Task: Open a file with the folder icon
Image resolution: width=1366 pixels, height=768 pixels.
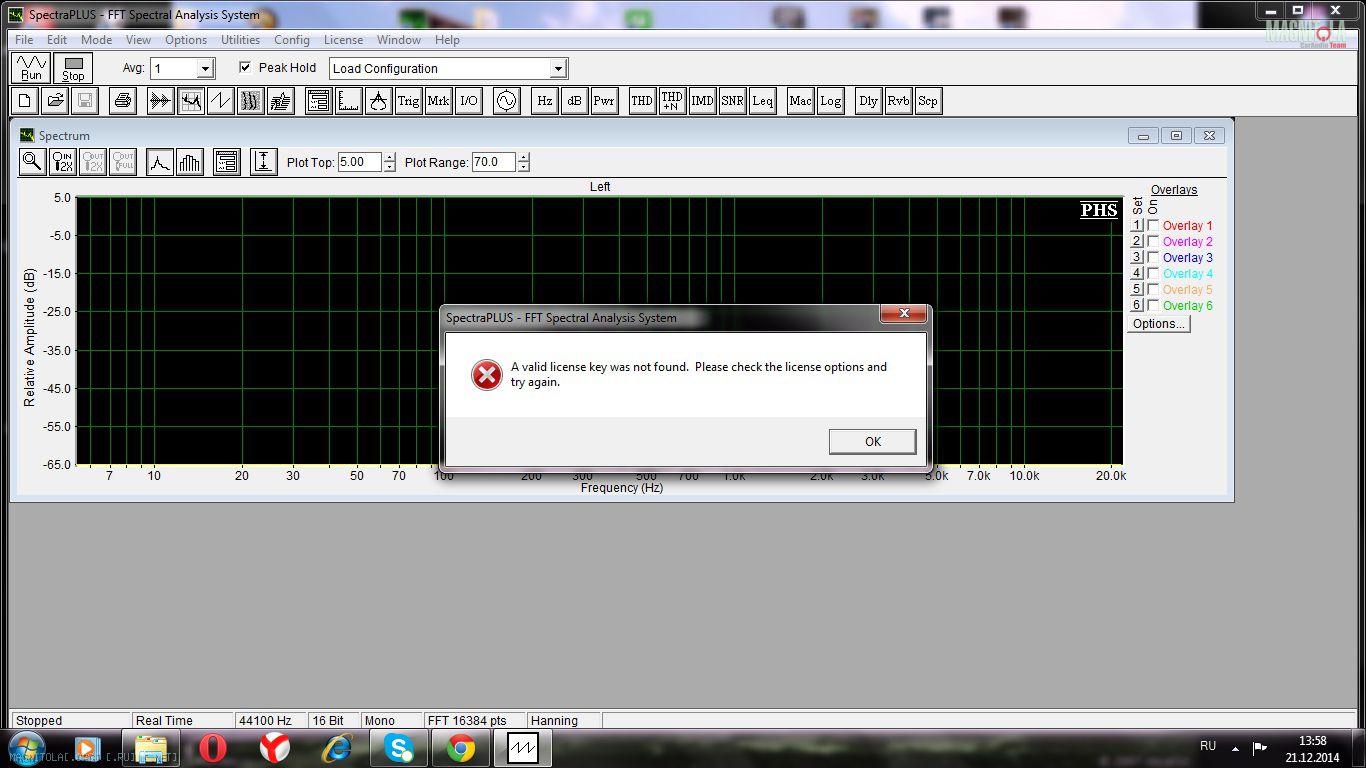Action: 55,101
